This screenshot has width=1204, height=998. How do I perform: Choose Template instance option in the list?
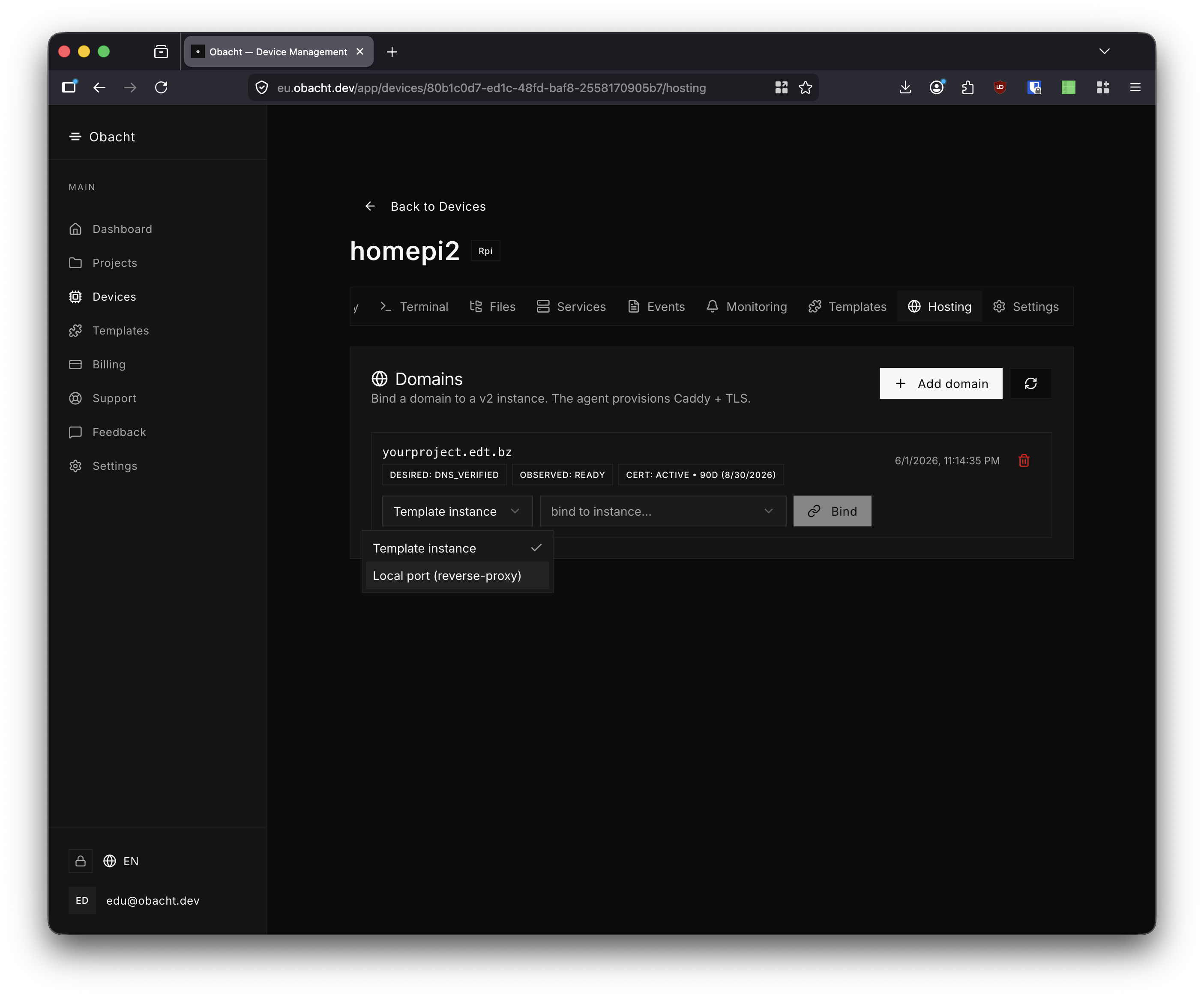click(x=457, y=549)
